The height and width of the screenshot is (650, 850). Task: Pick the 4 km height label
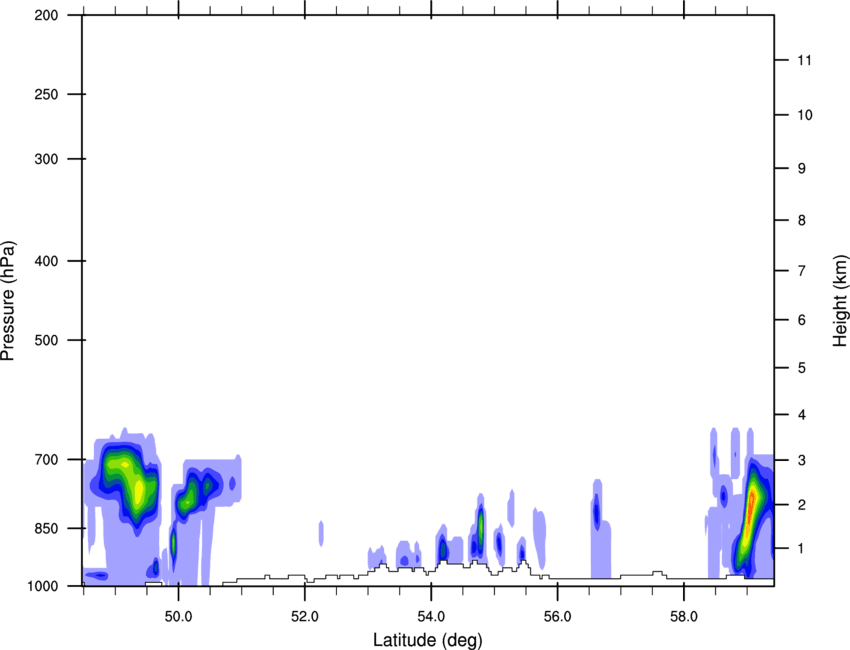[x=802, y=415]
